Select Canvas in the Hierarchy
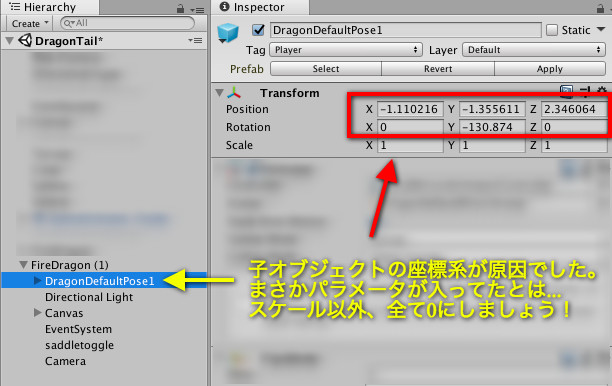Viewport: 612px width, 386px height. click(64, 313)
